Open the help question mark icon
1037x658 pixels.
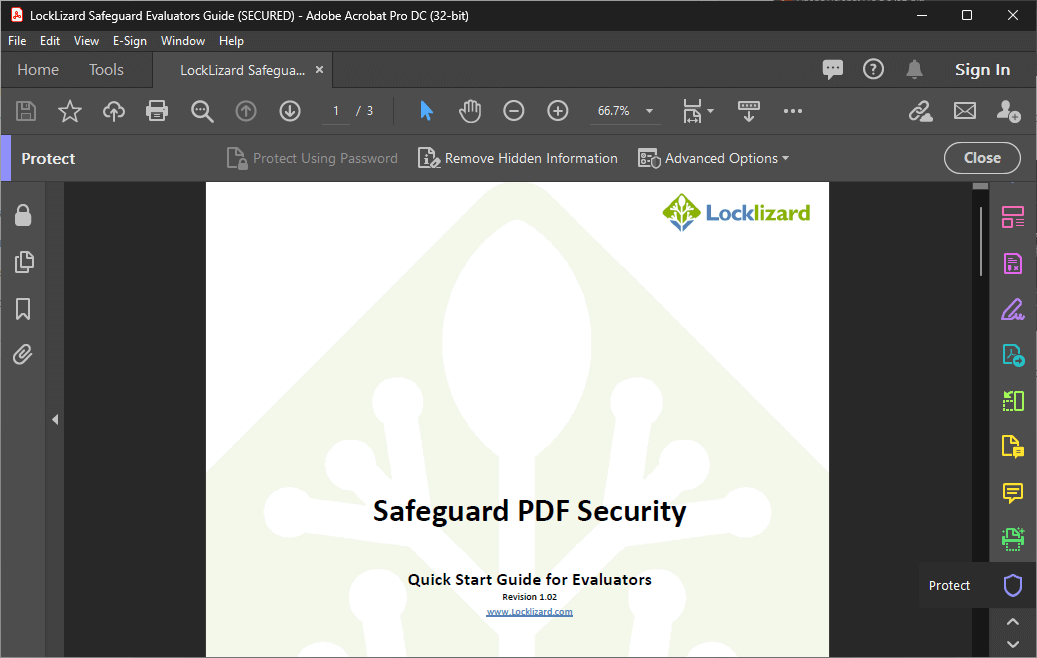click(873, 69)
